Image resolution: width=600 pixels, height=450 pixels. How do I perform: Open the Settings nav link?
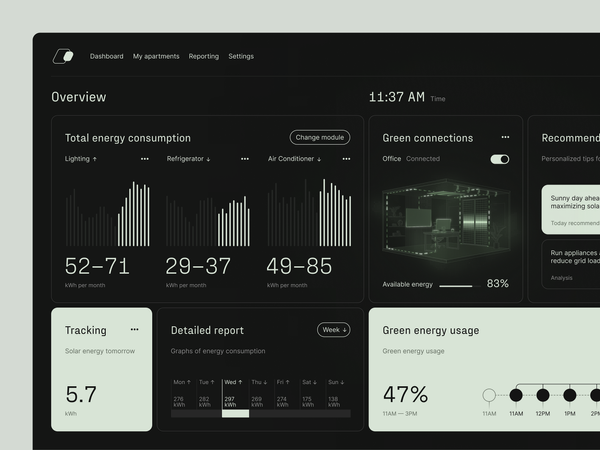(241, 57)
